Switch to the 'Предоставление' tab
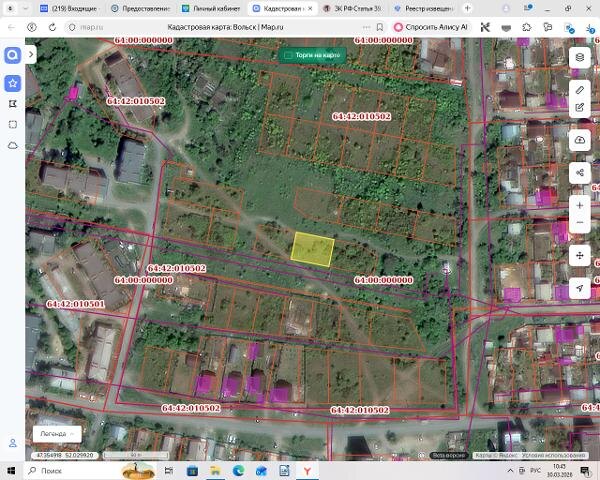Image resolution: width=600 pixels, height=480 pixels. (141, 8)
